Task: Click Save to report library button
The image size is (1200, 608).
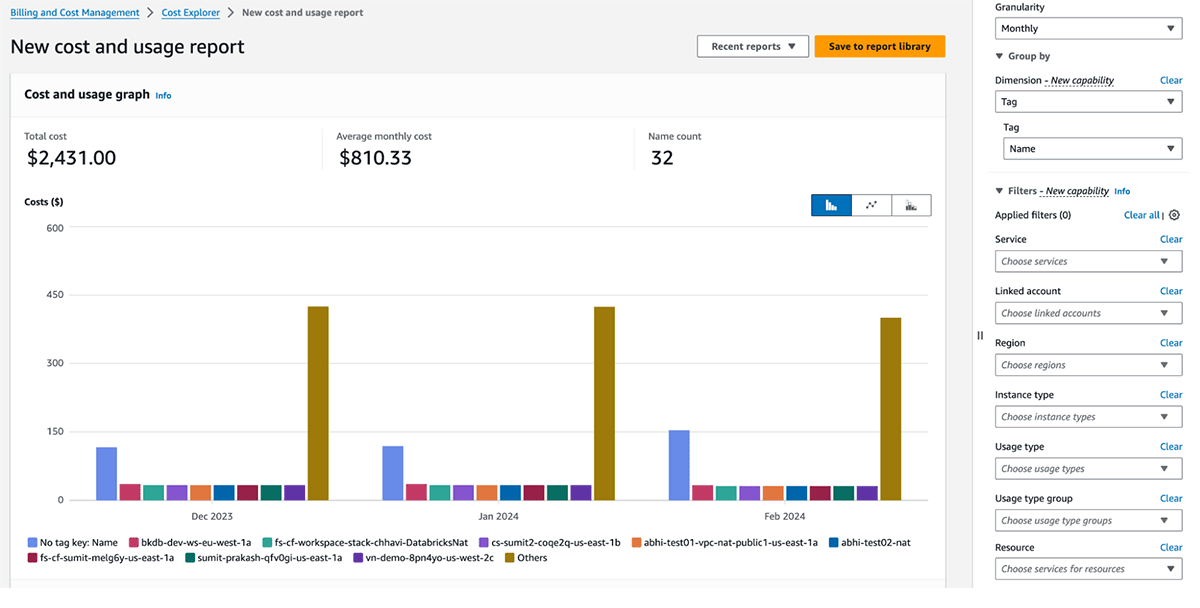Action: point(879,46)
